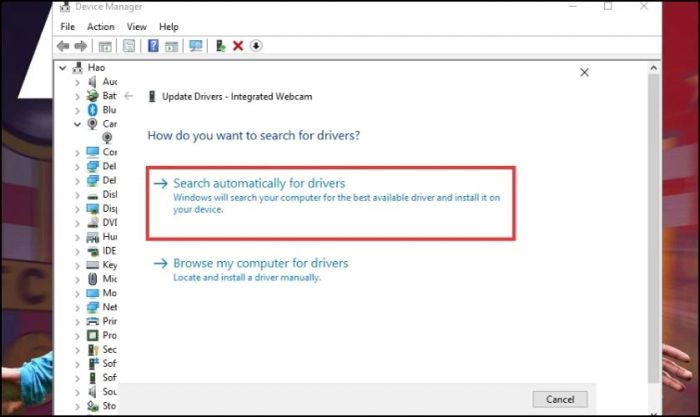Click the Back arrow in the toolbar

pyautogui.click(x=63, y=46)
